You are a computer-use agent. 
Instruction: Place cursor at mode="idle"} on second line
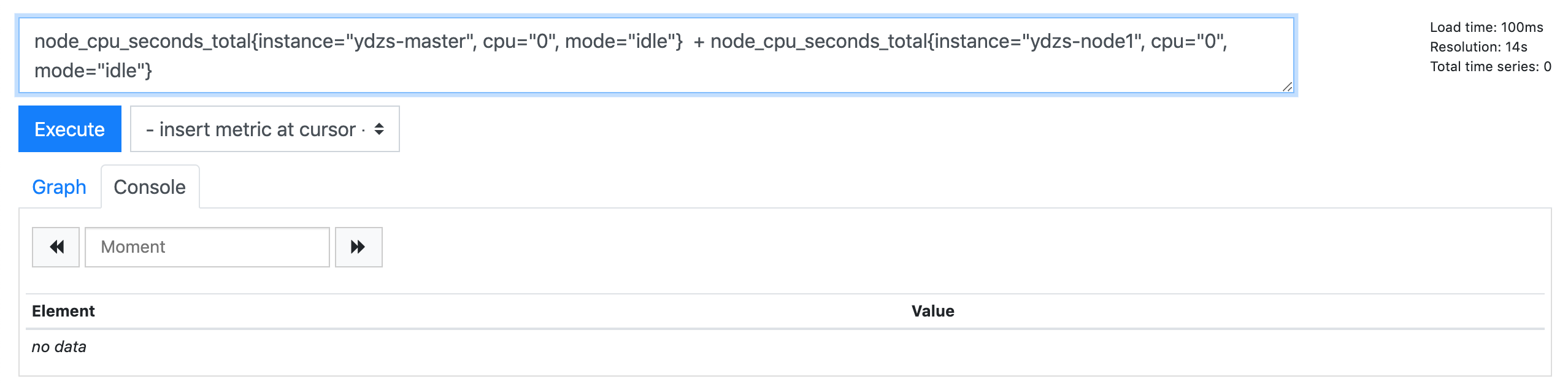pos(93,71)
